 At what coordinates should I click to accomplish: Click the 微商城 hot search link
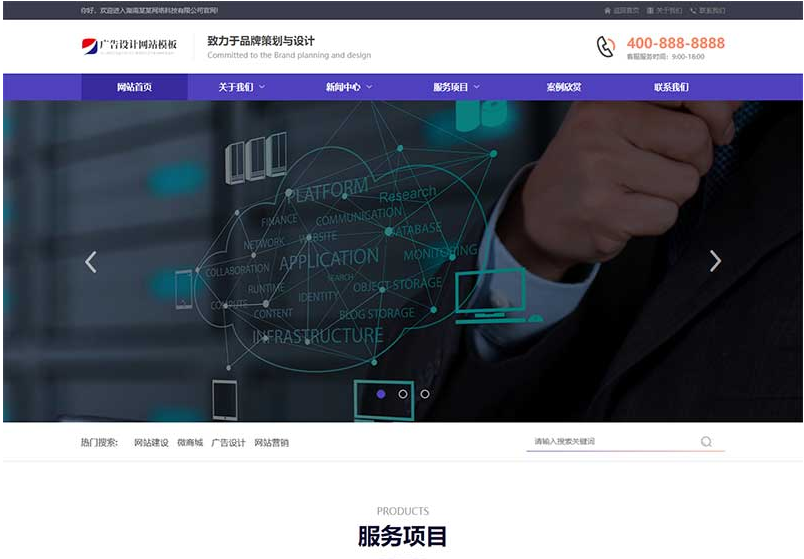click(x=190, y=443)
